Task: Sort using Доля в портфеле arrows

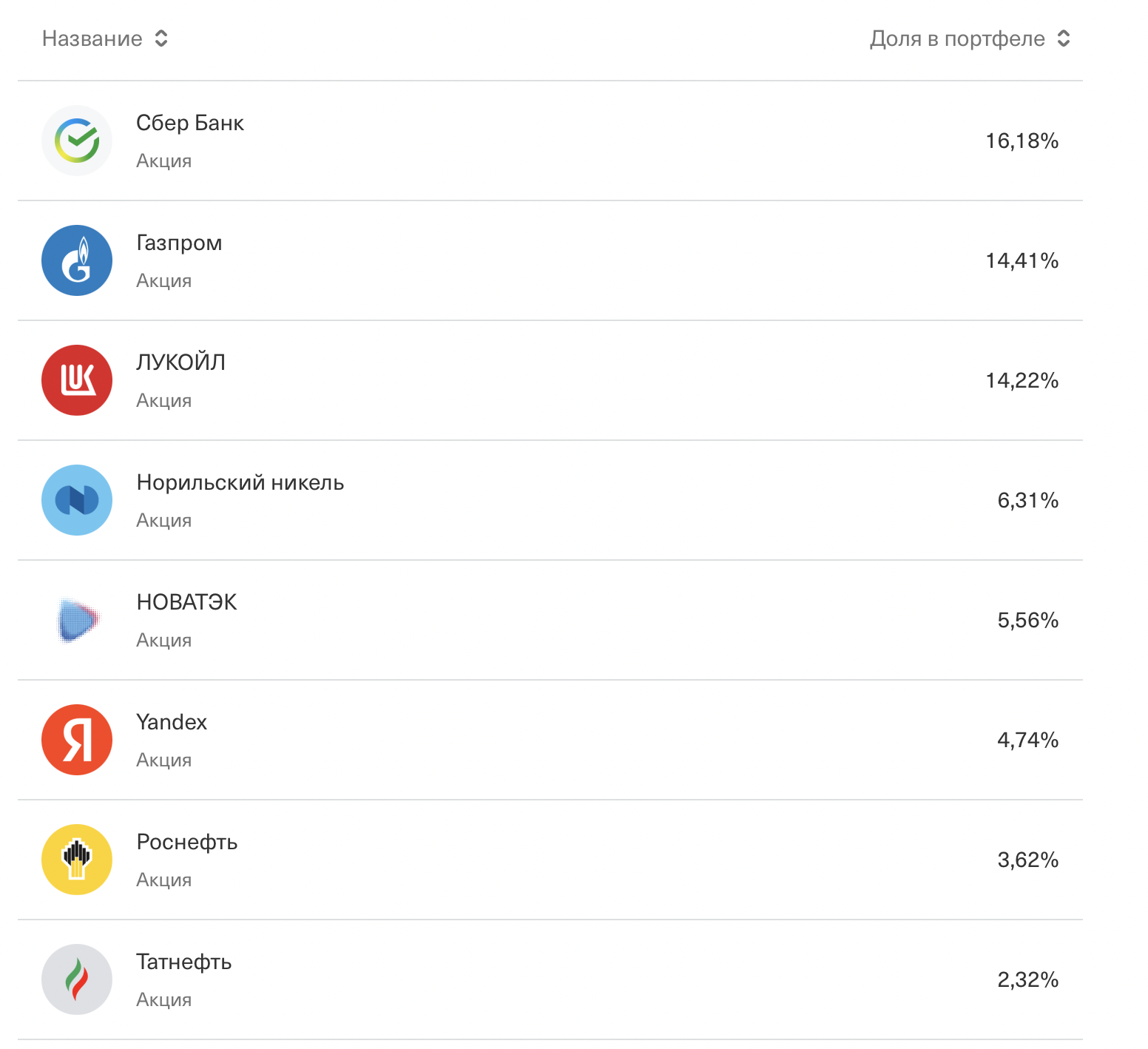Action: [1064, 38]
